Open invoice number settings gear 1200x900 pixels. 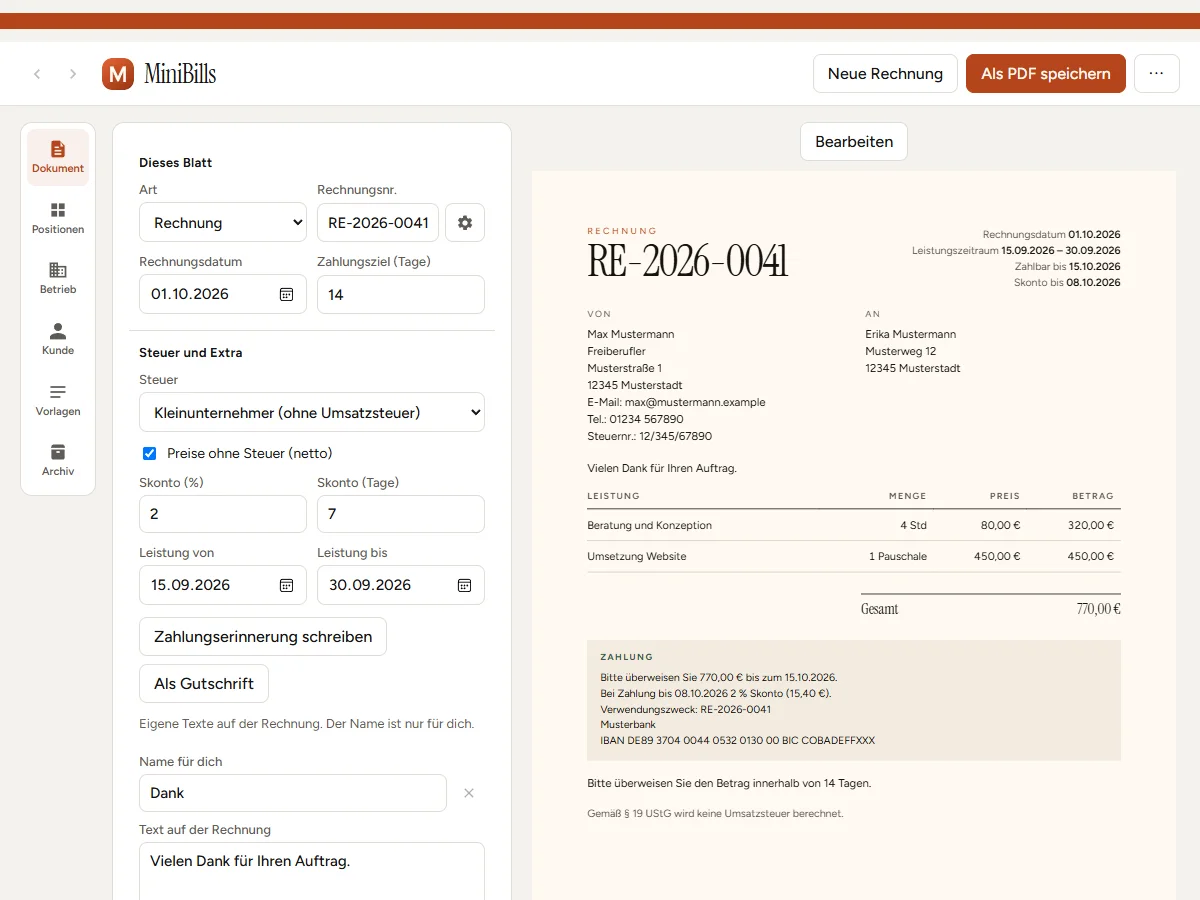(465, 223)
